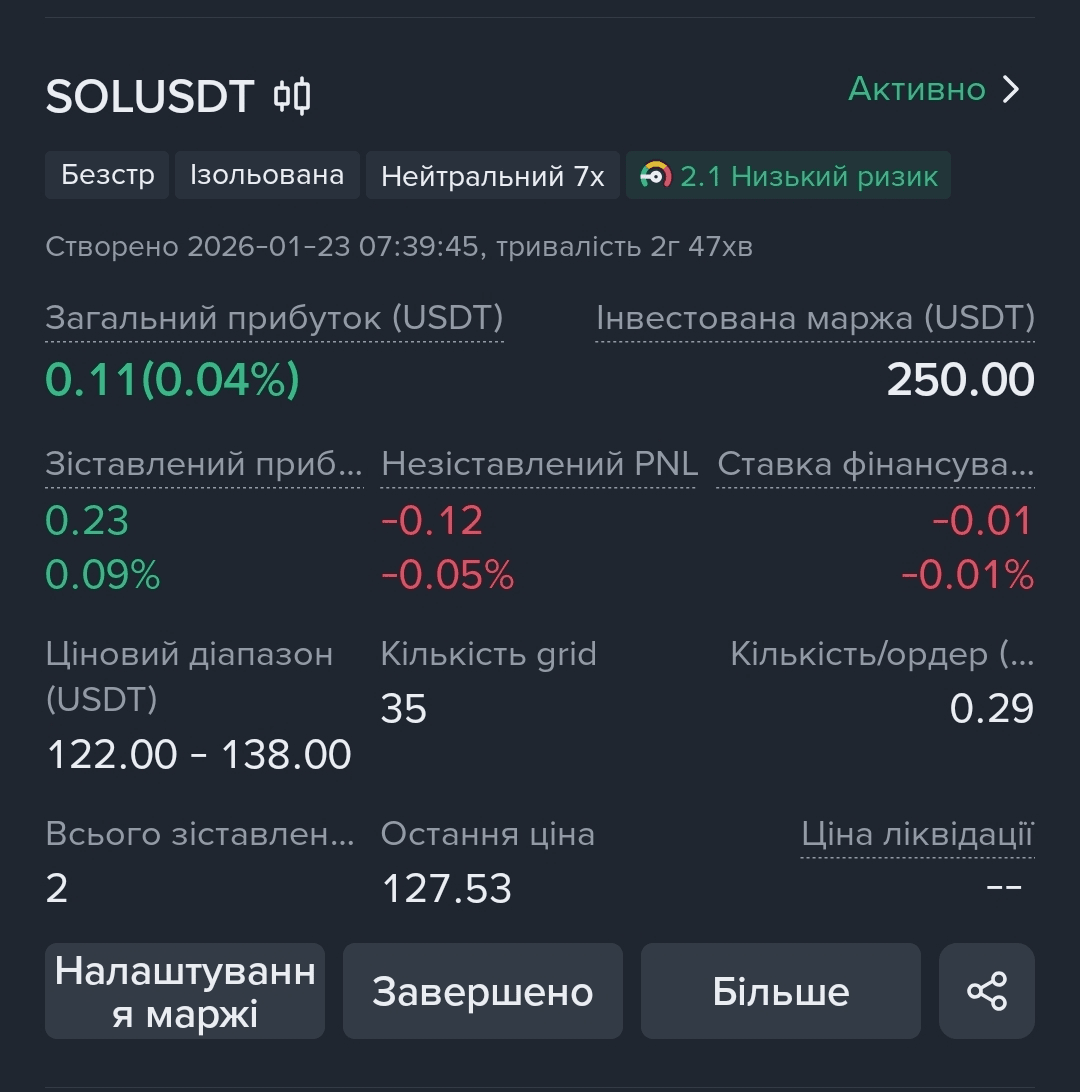Open Налаштування маржі settings

[185, 991]
